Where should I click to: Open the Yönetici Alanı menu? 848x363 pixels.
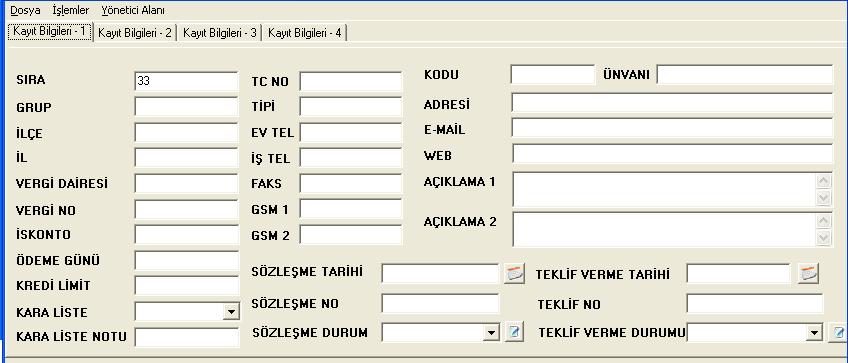(133, 10)
